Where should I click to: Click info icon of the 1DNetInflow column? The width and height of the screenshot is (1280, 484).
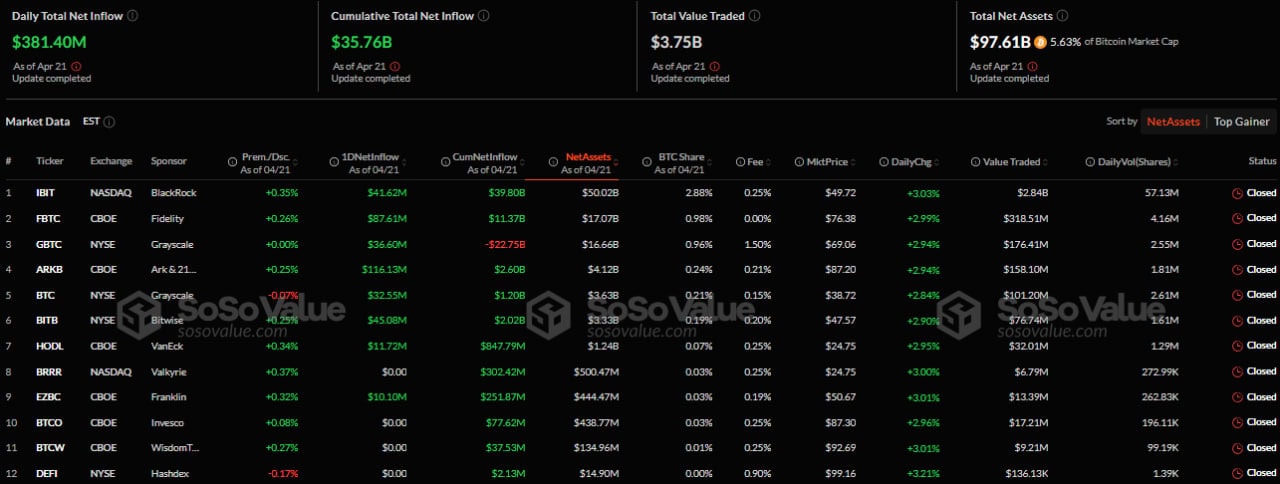(x=333, y=162)
